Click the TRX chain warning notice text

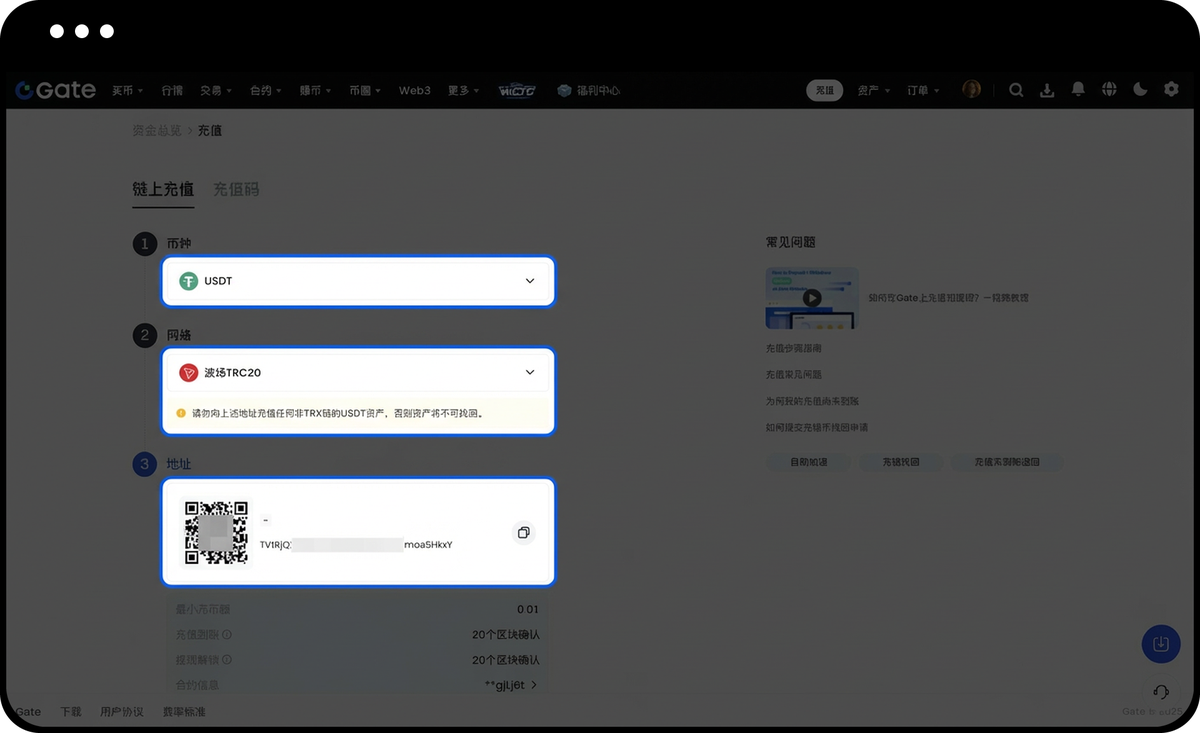tap(338, 412)
